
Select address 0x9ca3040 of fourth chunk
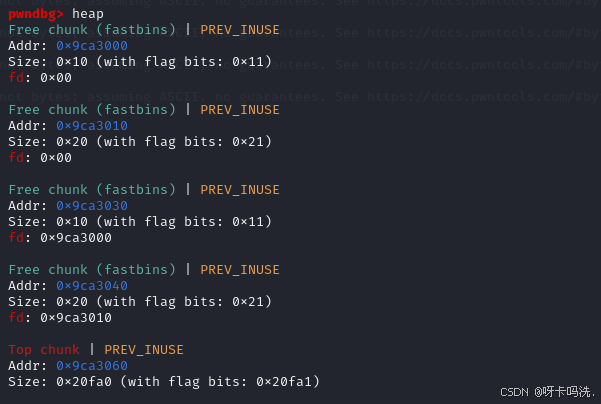(x=92, y=286)
